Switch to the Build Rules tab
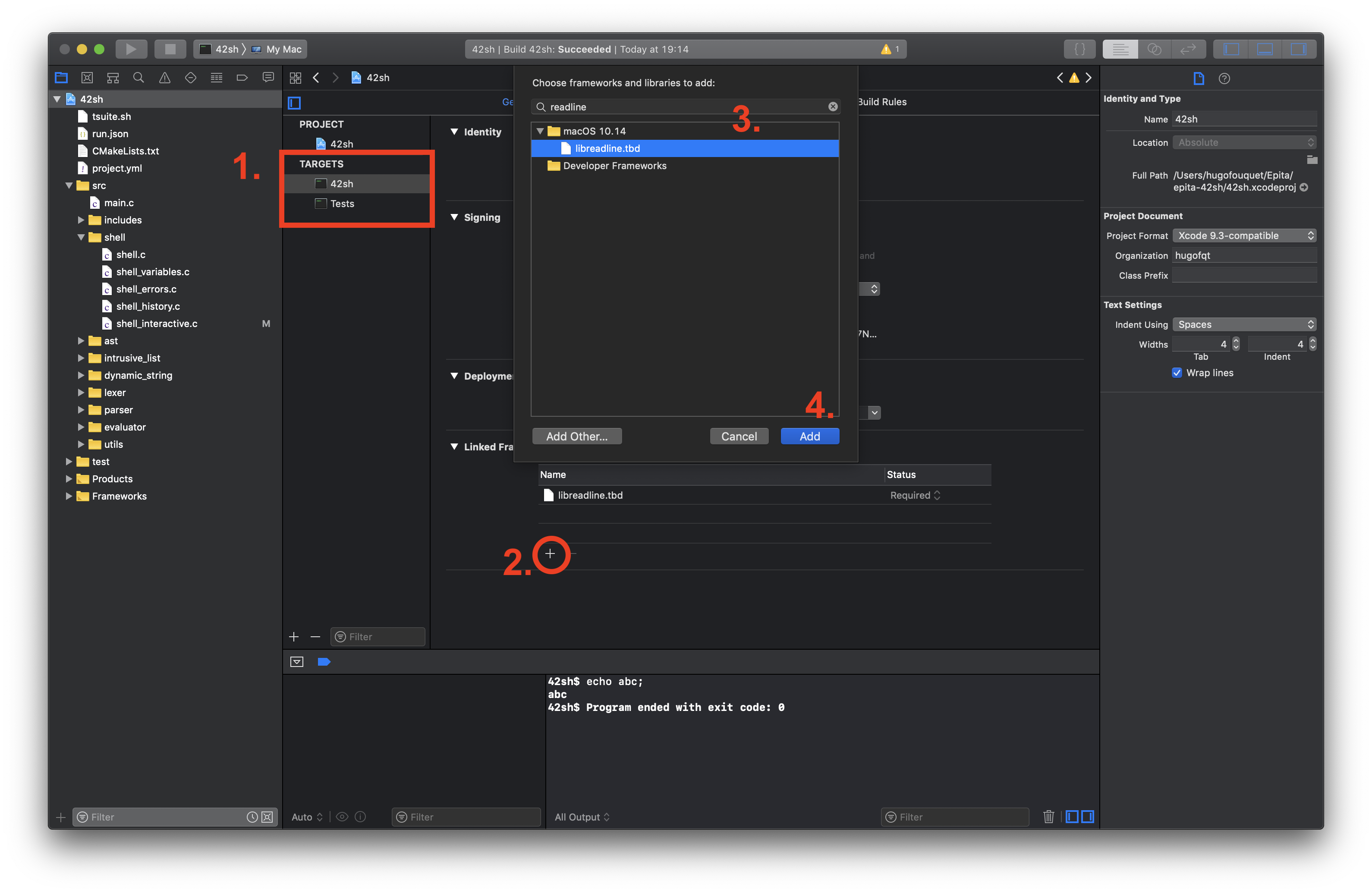 pyautogui.click(x=882, y=101)
